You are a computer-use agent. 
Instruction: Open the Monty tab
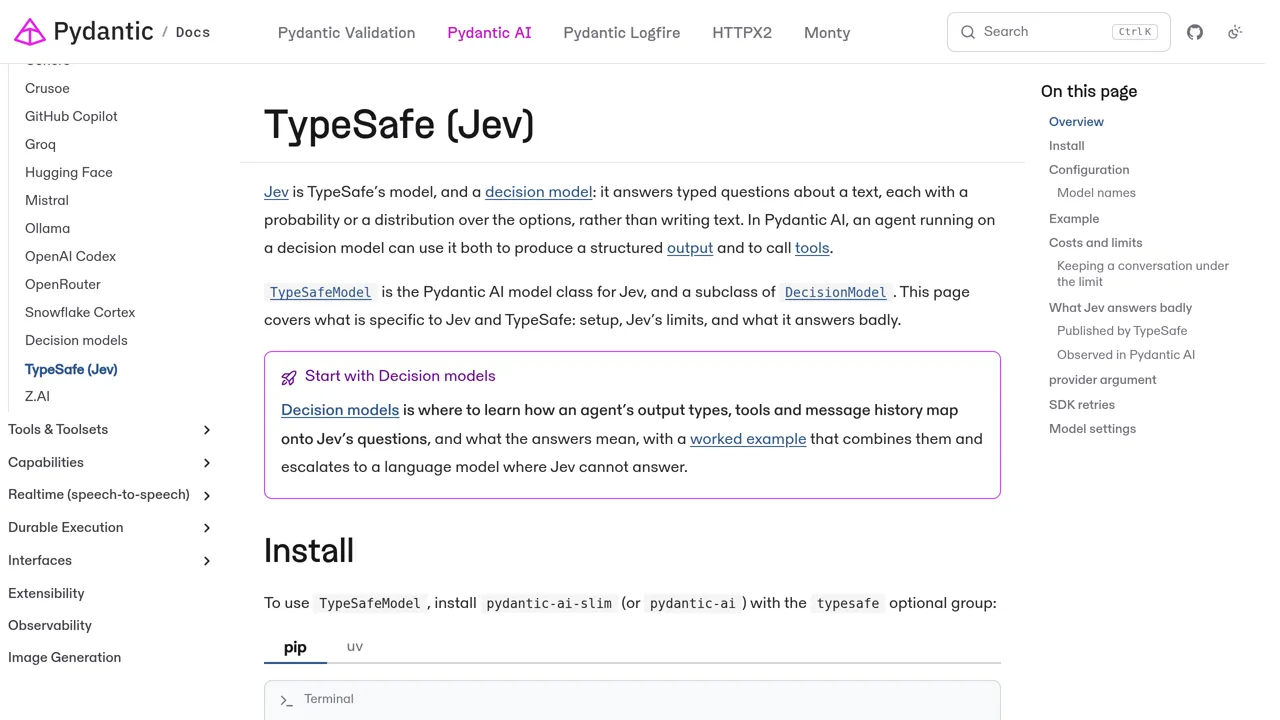[x=827, y=33]
